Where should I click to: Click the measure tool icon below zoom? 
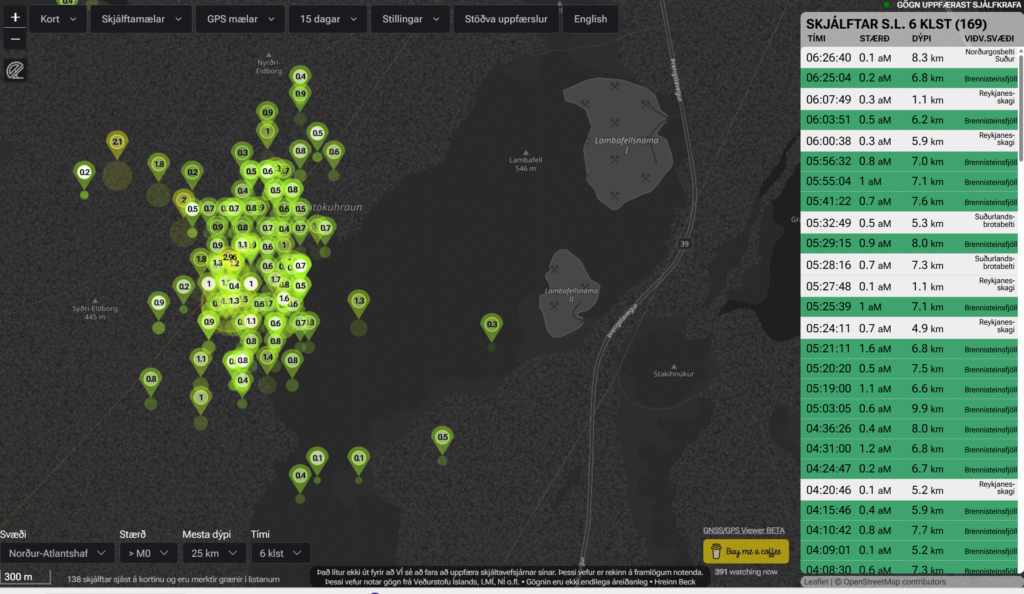(15, 70)
